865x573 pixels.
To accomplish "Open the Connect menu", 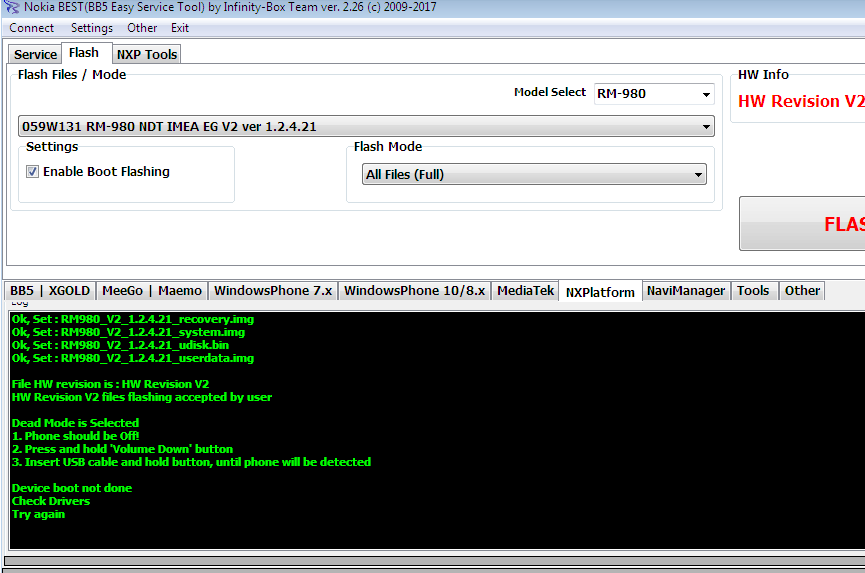I will pos(31,28).
